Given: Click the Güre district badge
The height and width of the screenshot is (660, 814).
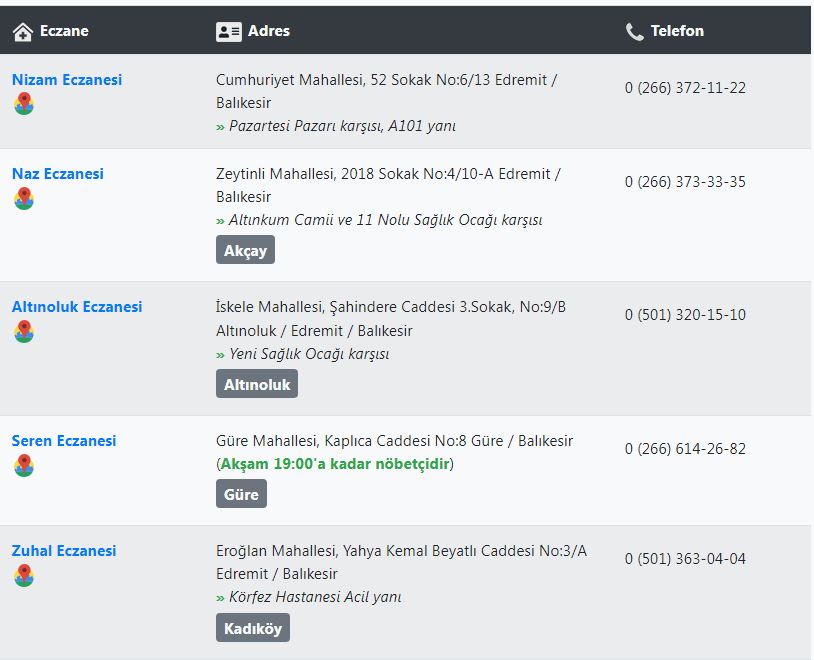Looking at the screenshot, I should click(241, 494).
